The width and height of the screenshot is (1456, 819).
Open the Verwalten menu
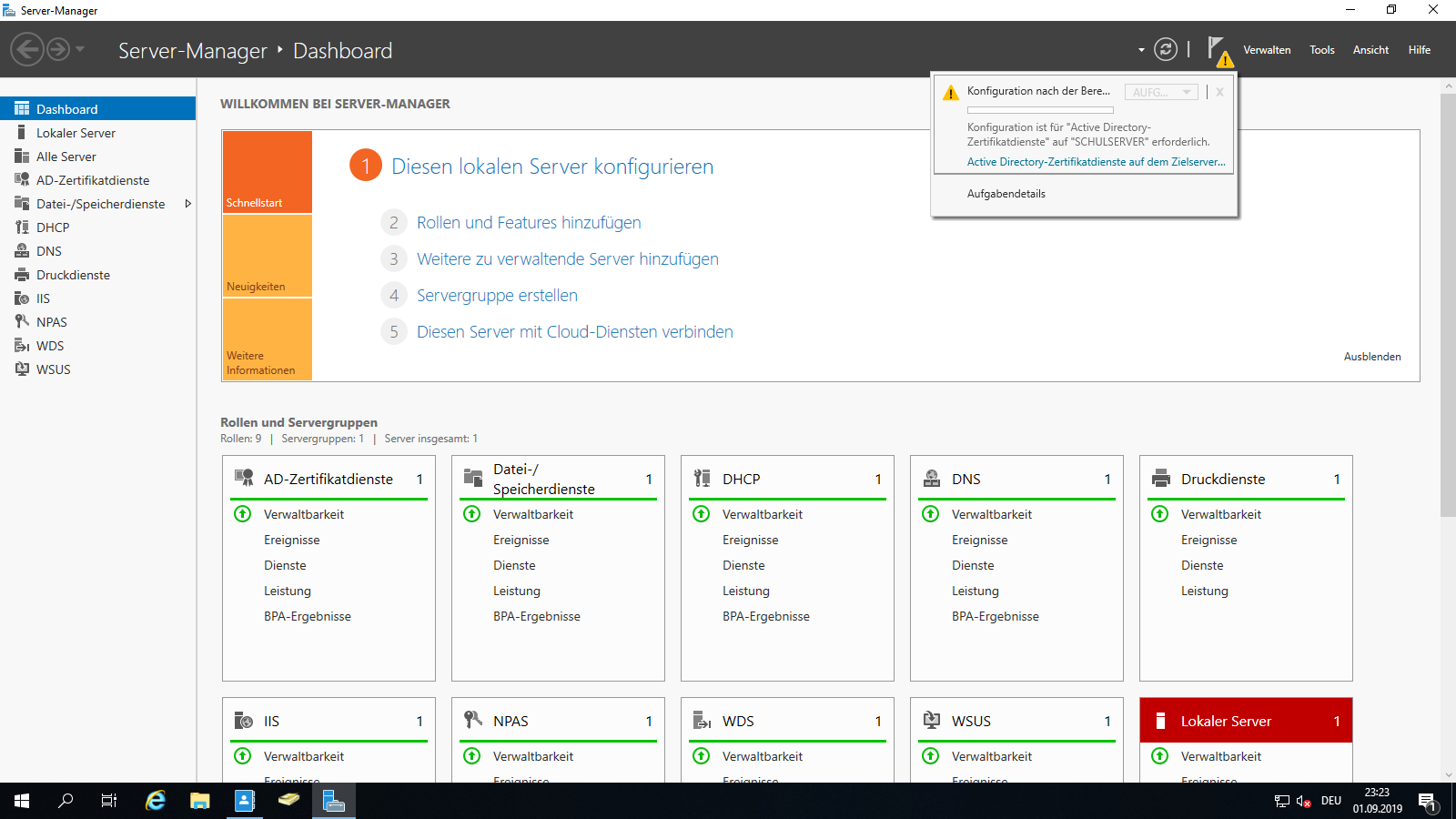tap(1267, 50)
